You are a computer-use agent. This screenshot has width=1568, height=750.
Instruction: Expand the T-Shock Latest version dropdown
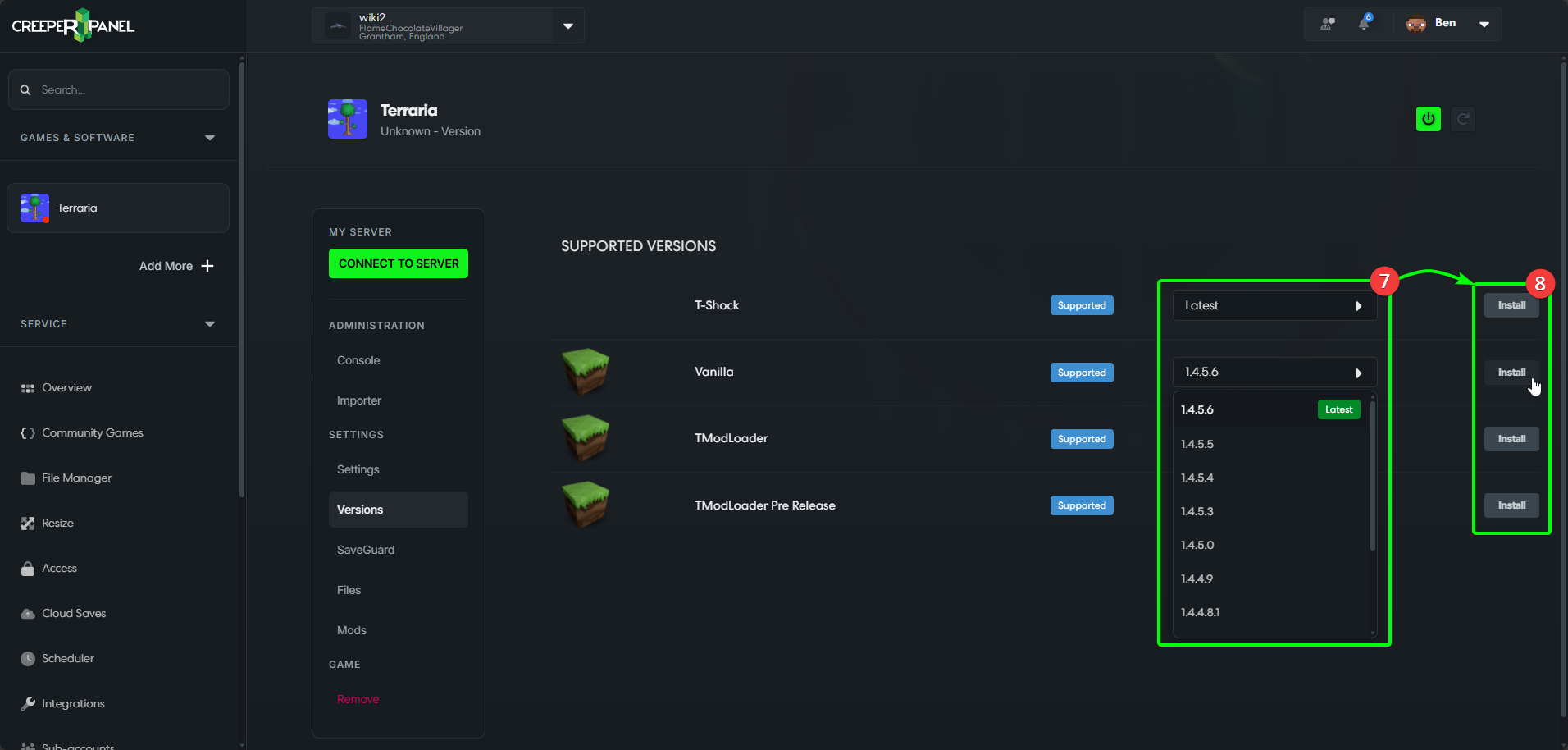tap(1274, 305)
